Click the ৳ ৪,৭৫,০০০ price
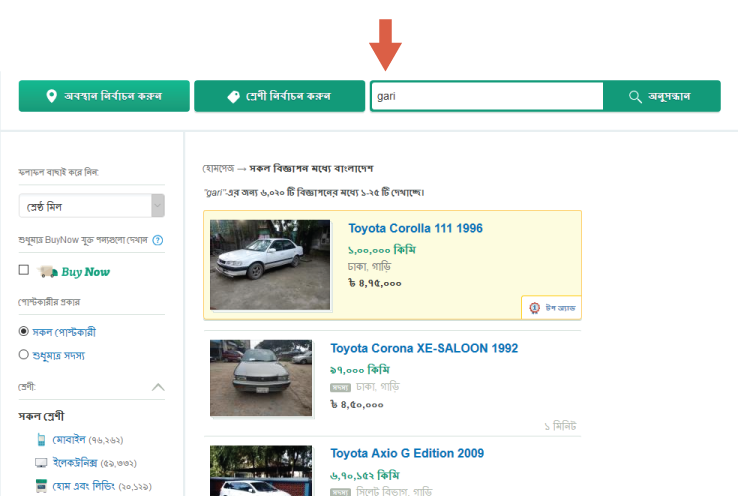738x496 pixels. [375, 283]
